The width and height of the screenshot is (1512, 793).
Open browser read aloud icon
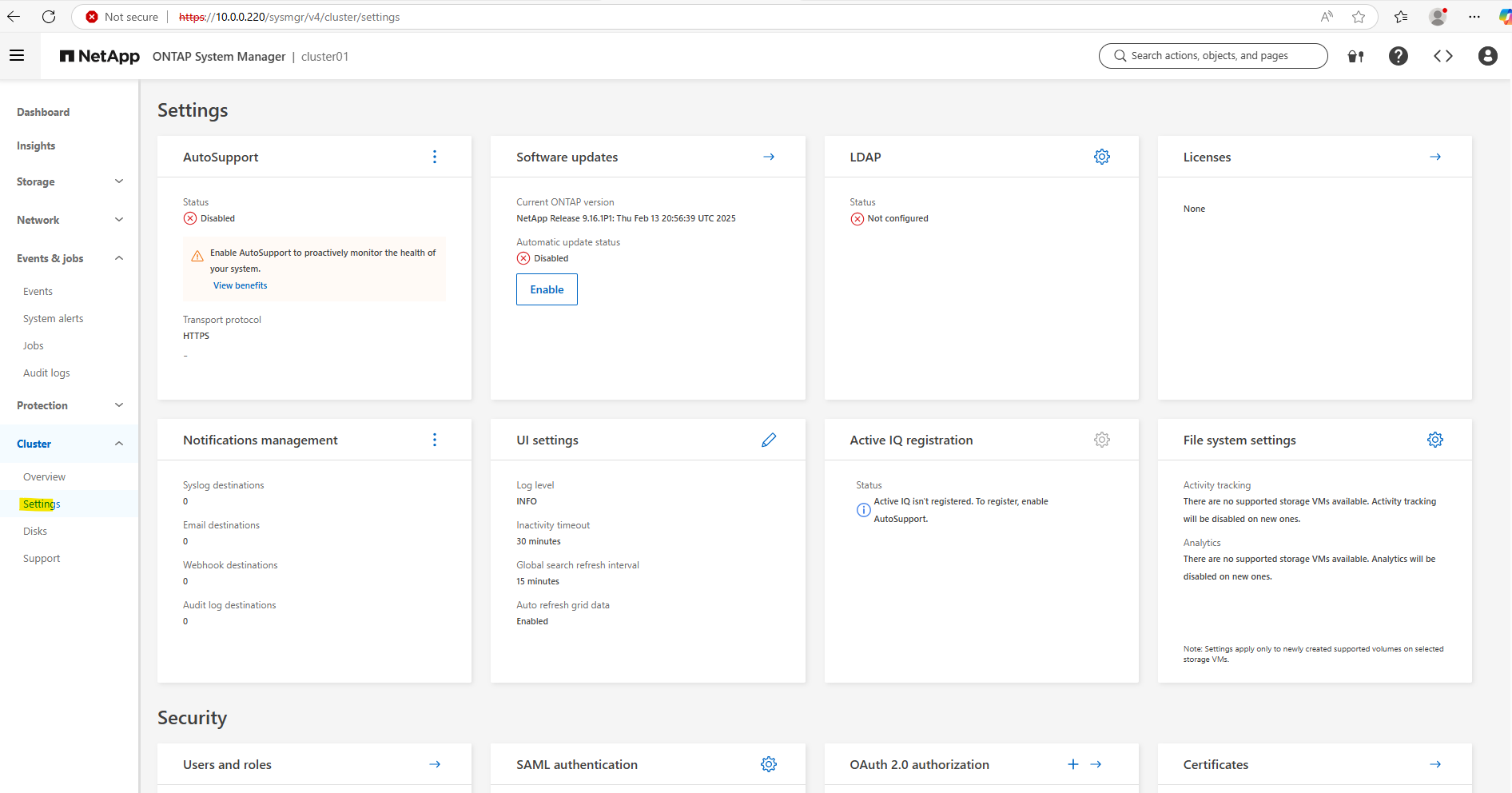click(1327, 17)
